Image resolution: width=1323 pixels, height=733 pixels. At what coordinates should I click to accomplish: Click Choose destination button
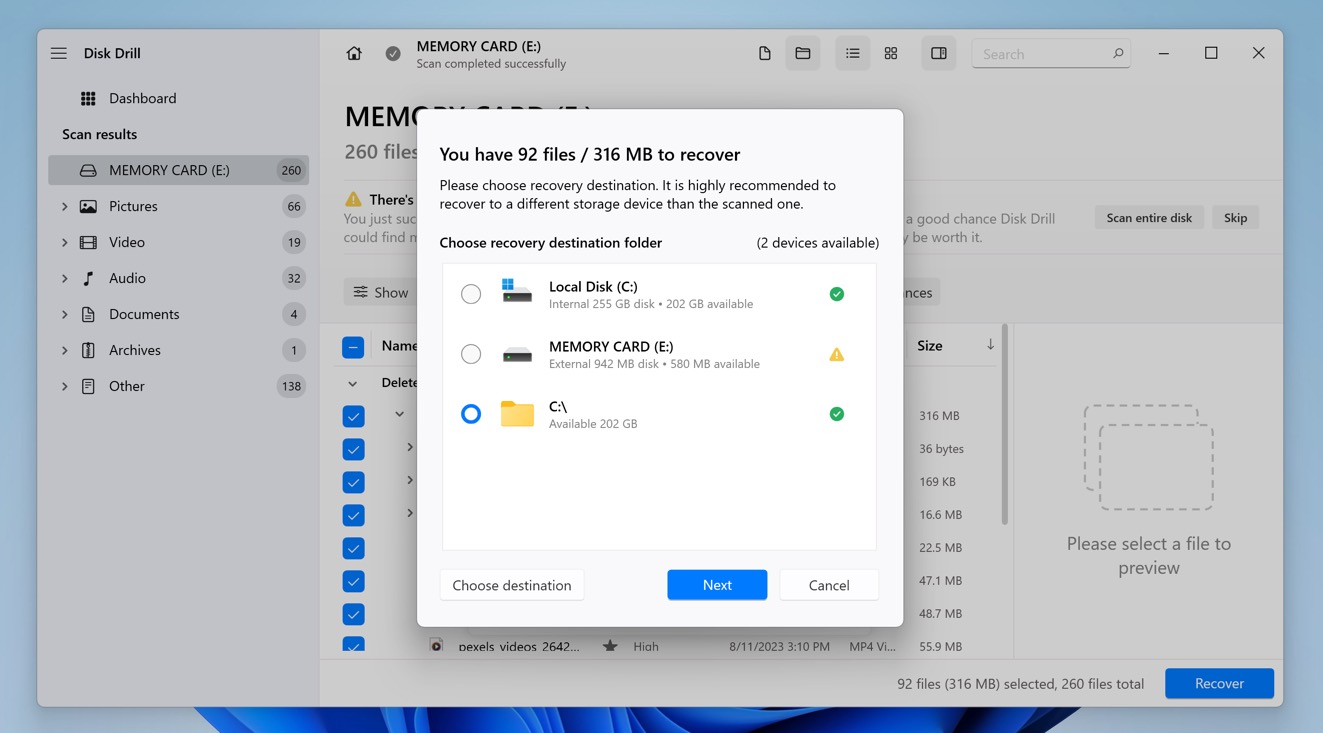click(x=512, y=585)
